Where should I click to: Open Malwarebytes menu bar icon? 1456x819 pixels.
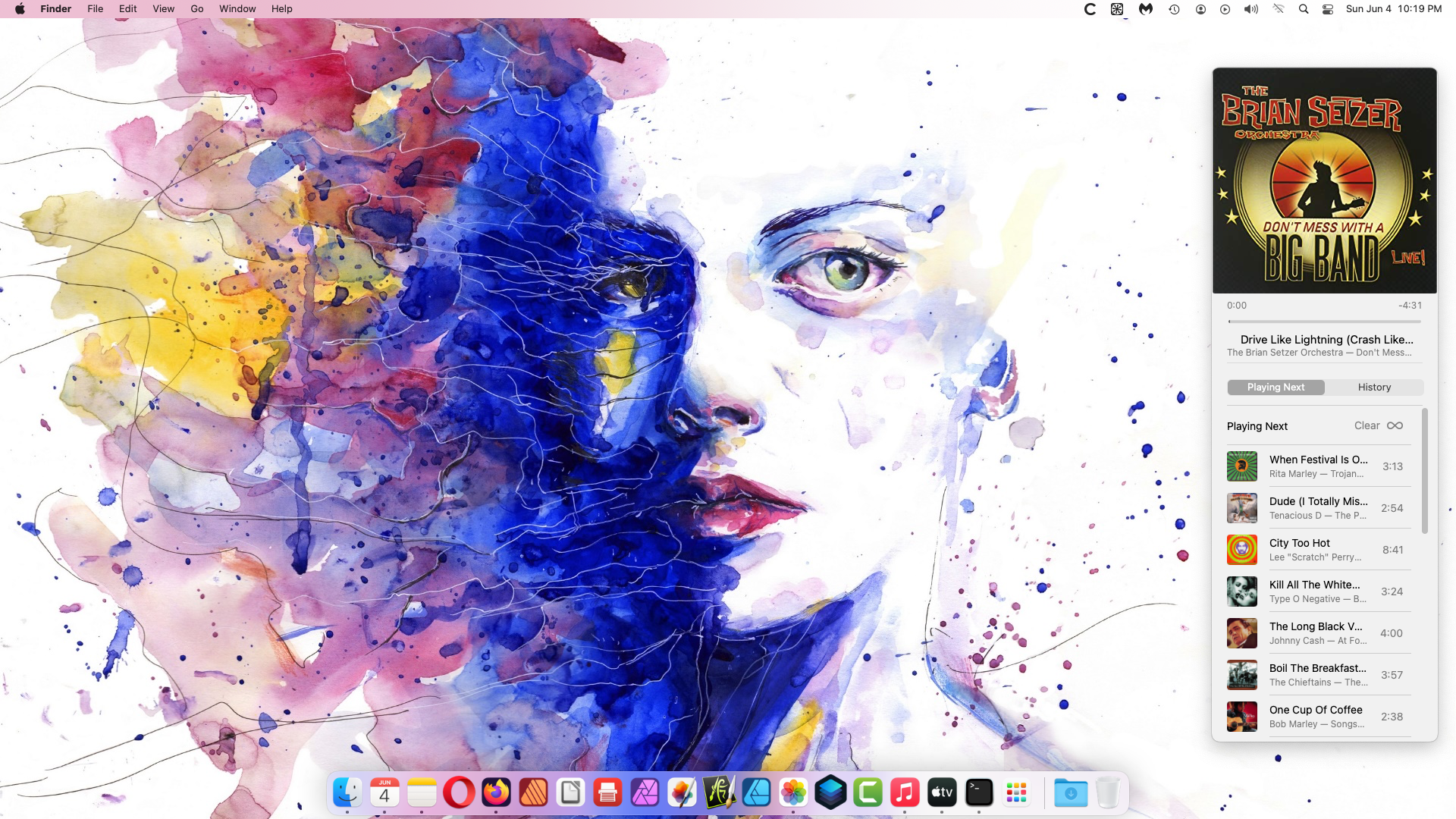click(x=1146, y=9)
